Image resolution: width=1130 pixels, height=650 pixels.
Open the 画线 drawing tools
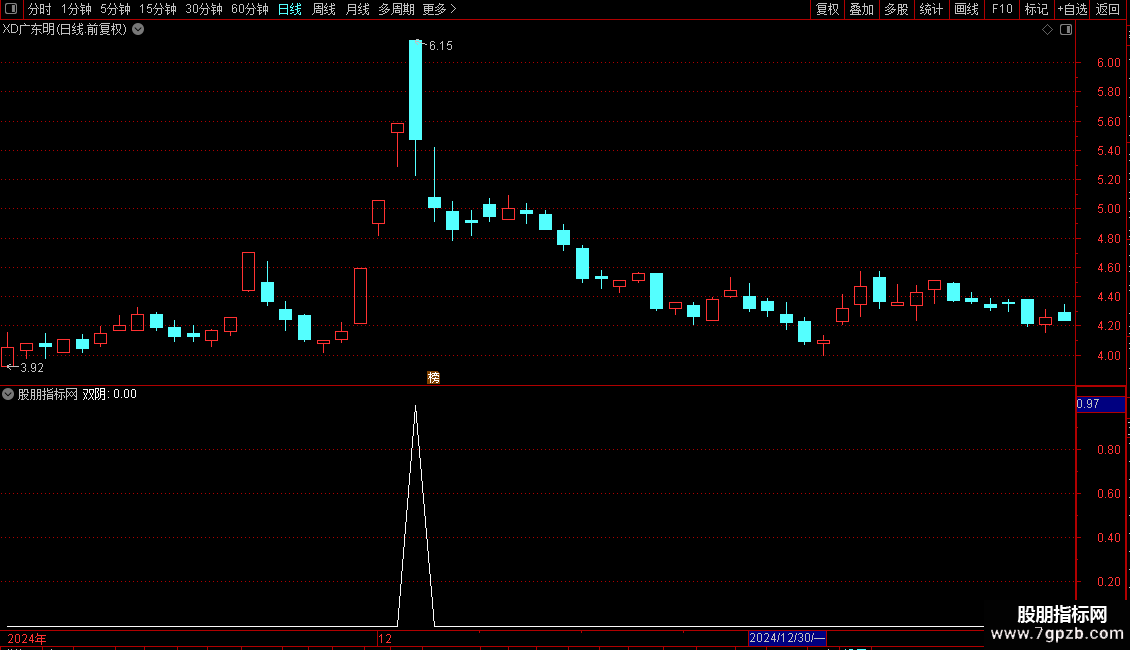click(966, 9)
